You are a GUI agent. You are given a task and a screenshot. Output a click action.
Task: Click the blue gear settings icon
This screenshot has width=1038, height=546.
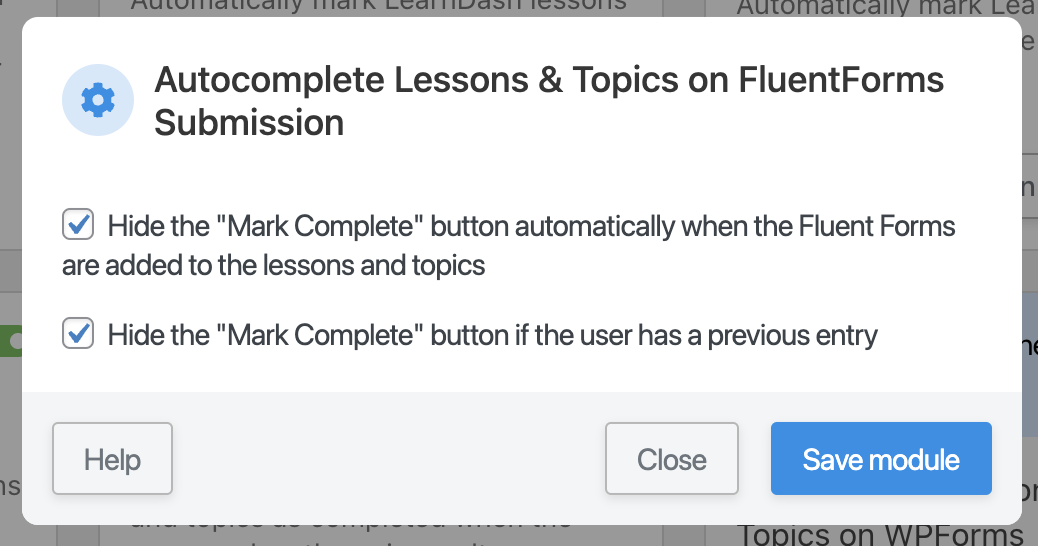[x=98, y=100]
